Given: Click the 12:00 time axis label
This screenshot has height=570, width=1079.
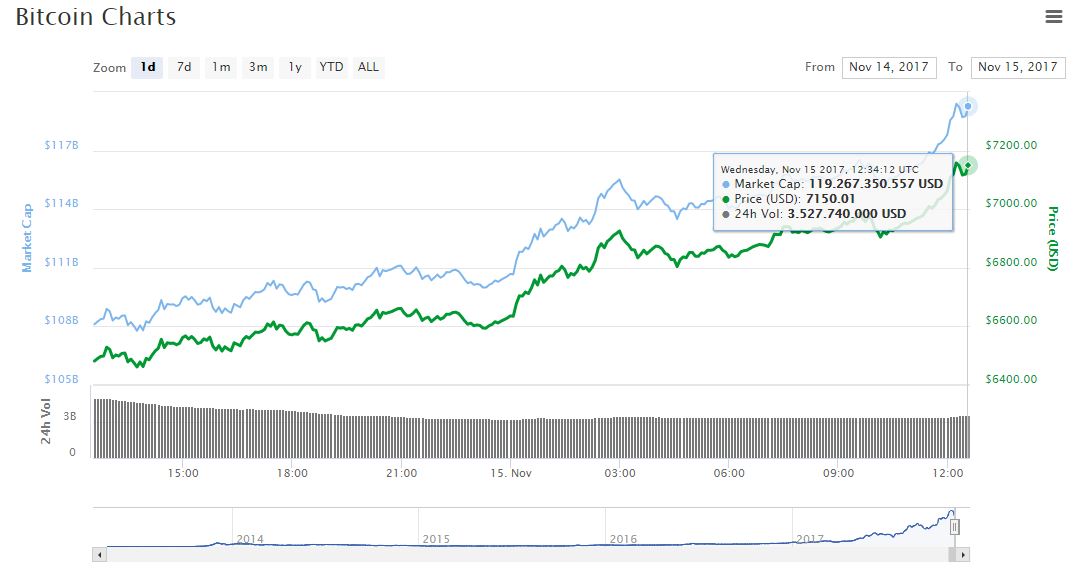Looking at the screenshot, I should 948,473.
